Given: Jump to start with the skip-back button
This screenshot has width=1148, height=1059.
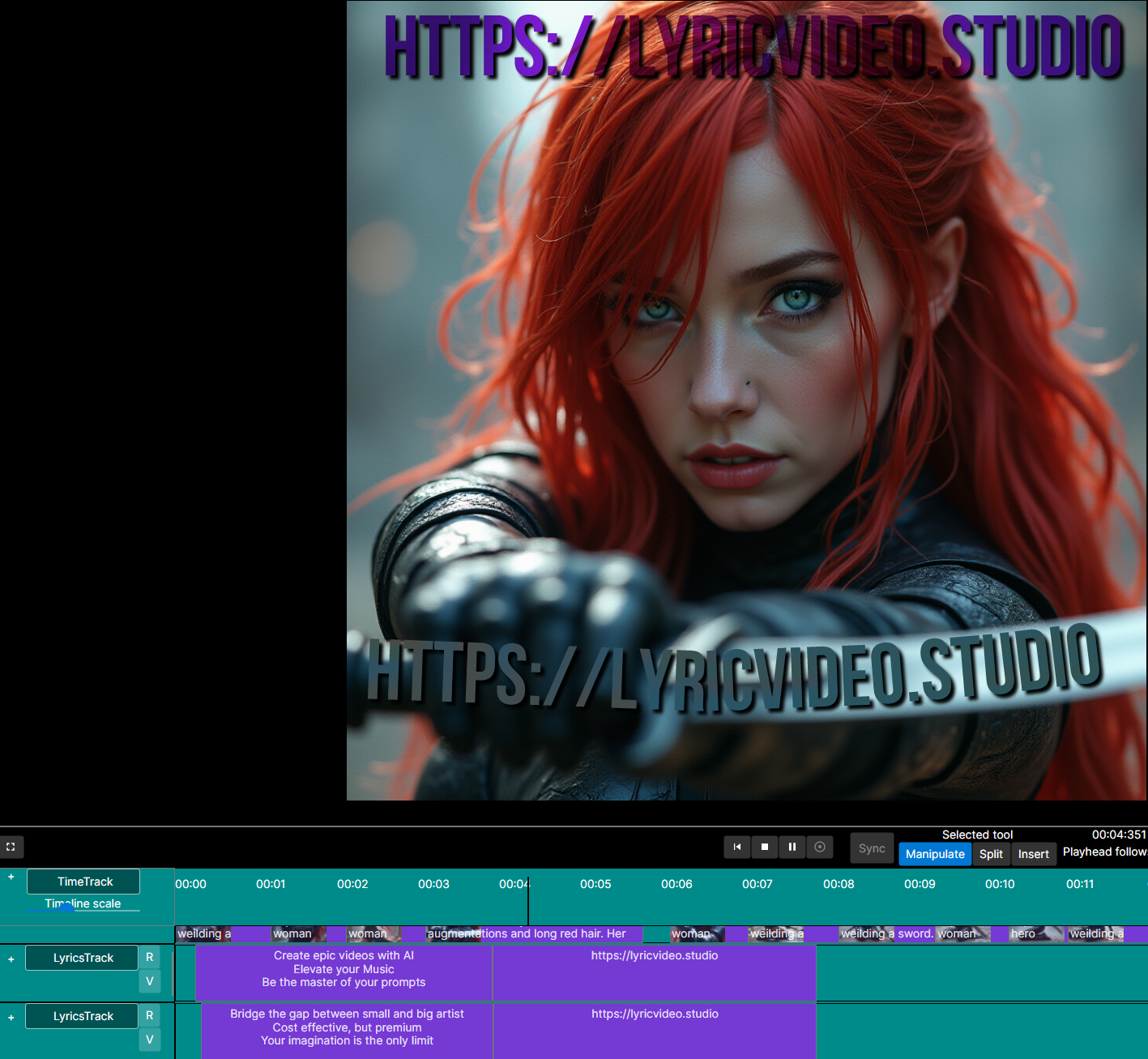Looking at the screenshot, I should coord(737,847).
